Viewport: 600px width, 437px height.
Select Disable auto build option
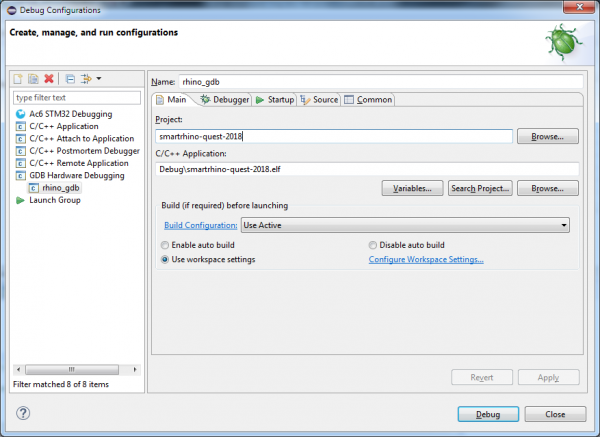click(x=373, y=245)
